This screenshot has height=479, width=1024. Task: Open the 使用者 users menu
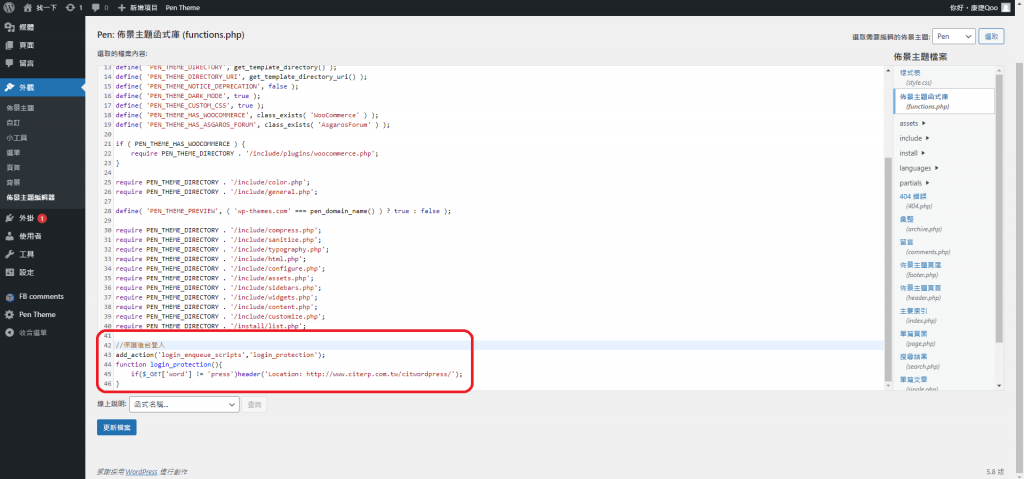(x=30, y=236)
